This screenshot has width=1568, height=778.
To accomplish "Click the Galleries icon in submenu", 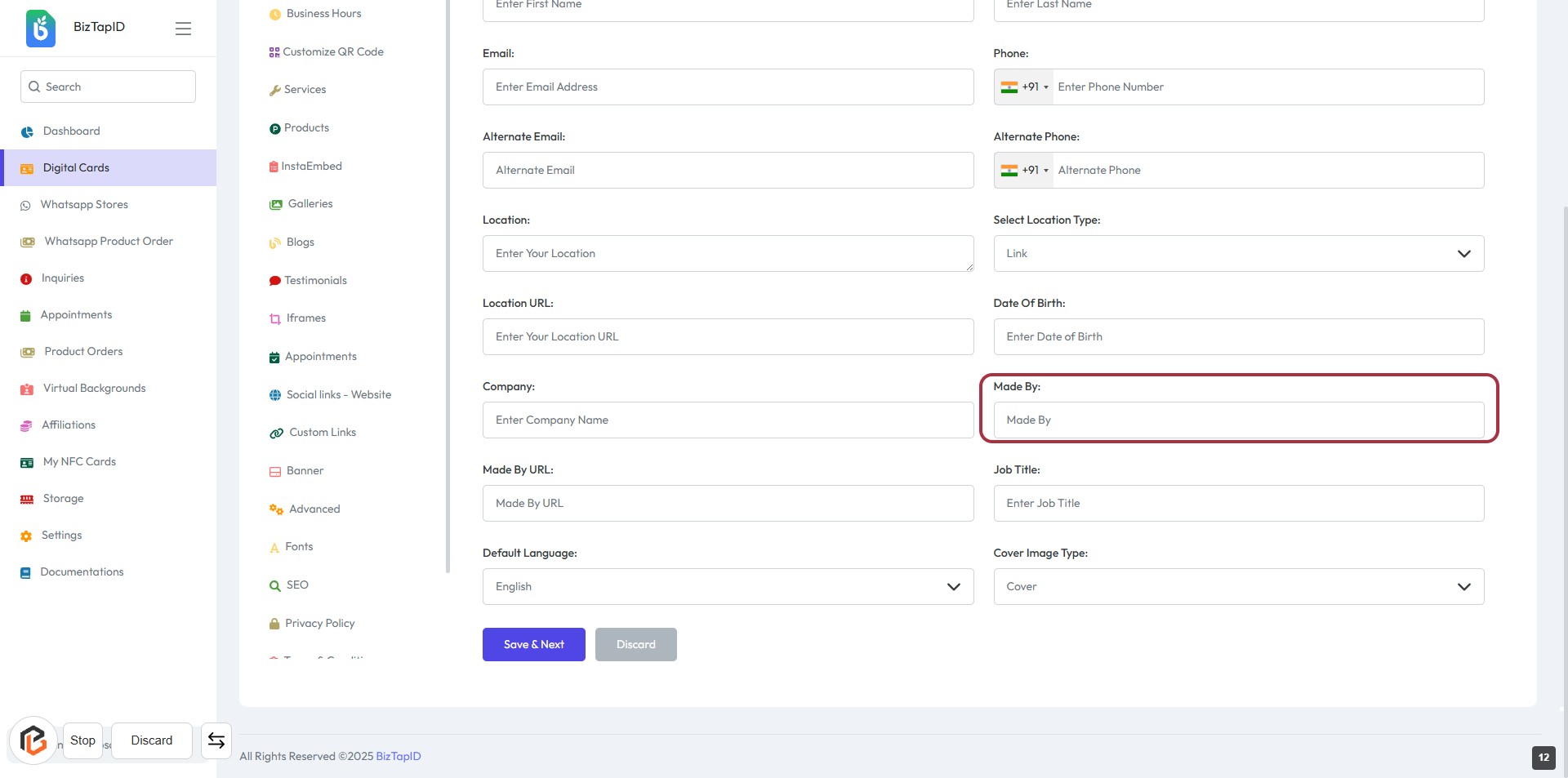I will point(275,204).
